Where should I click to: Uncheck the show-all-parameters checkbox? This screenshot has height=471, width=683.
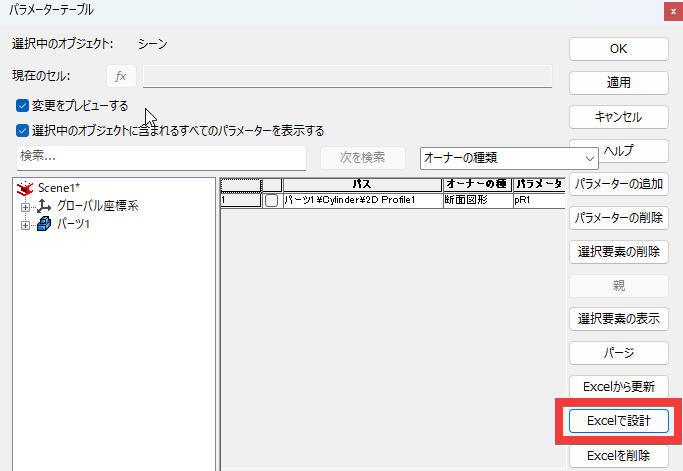pyautogui.click(x=22, y=131)
